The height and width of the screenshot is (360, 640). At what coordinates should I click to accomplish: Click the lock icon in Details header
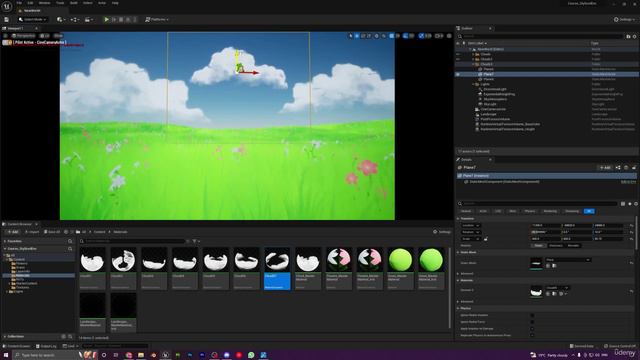click(x=634, y=168)
